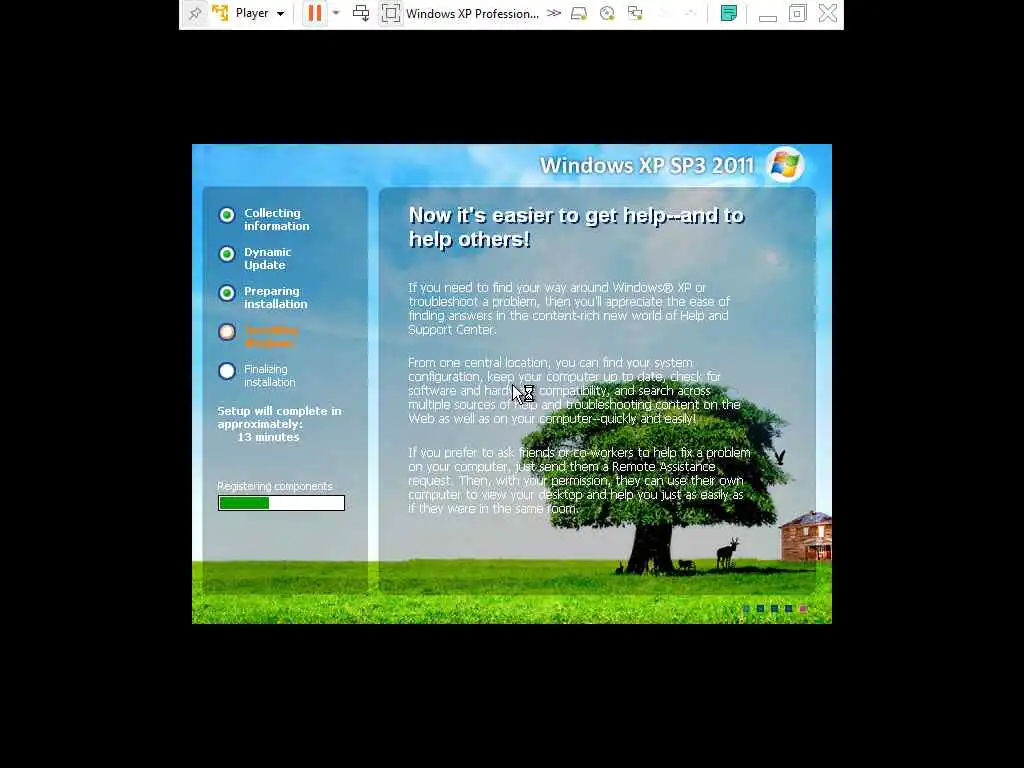
Task: Close the VMware Player window
Action: pos(827,13)
